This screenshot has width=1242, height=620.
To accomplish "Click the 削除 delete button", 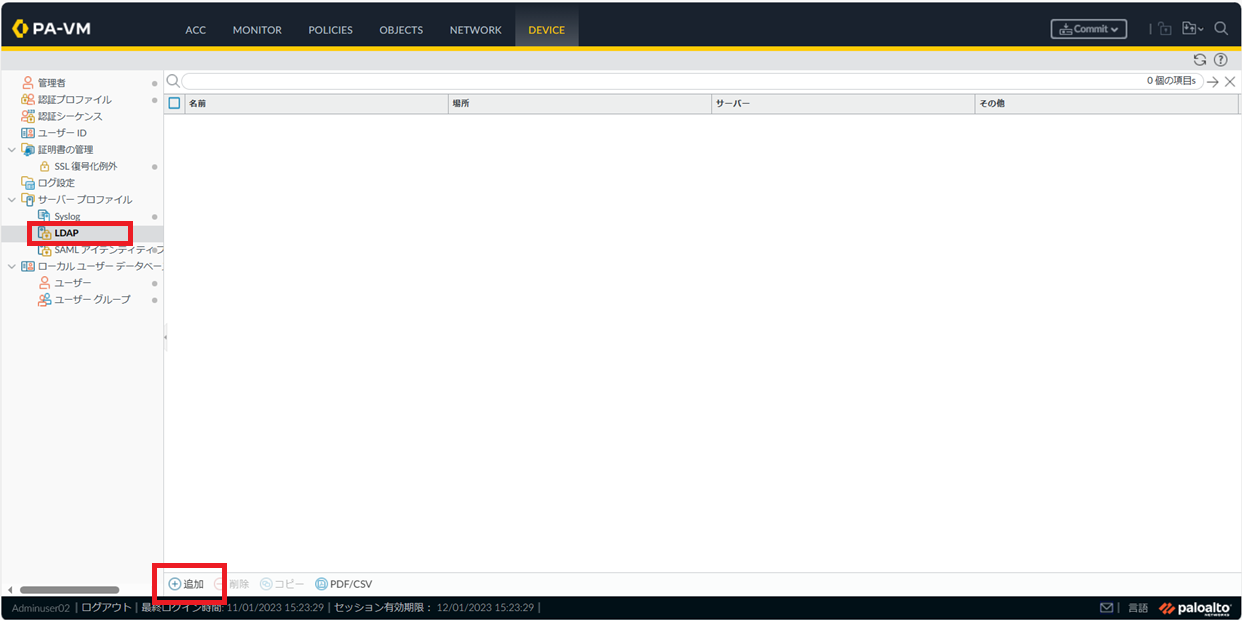I will [x=231, y=584].
